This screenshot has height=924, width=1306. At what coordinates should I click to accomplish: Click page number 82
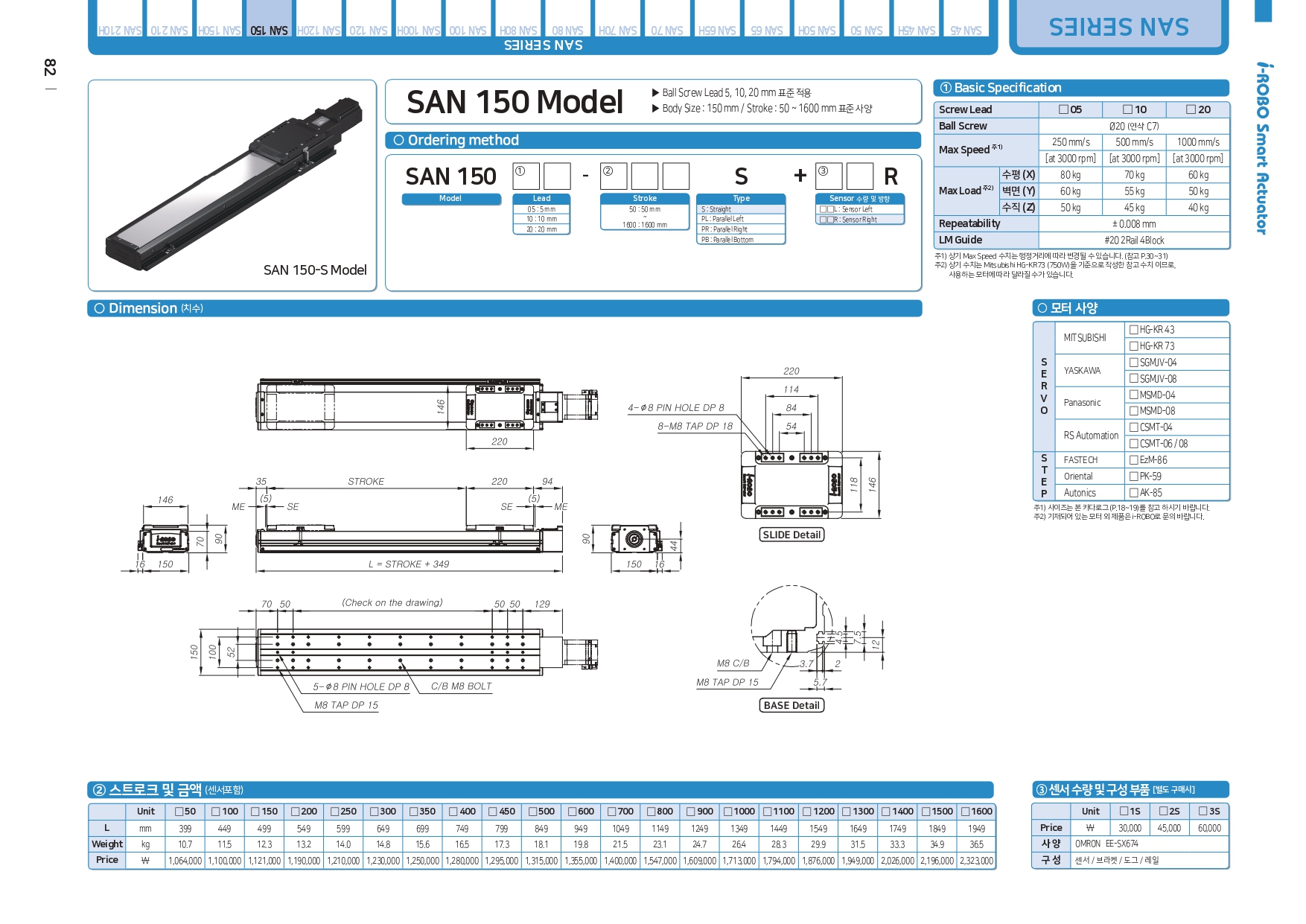click(49, 68)
